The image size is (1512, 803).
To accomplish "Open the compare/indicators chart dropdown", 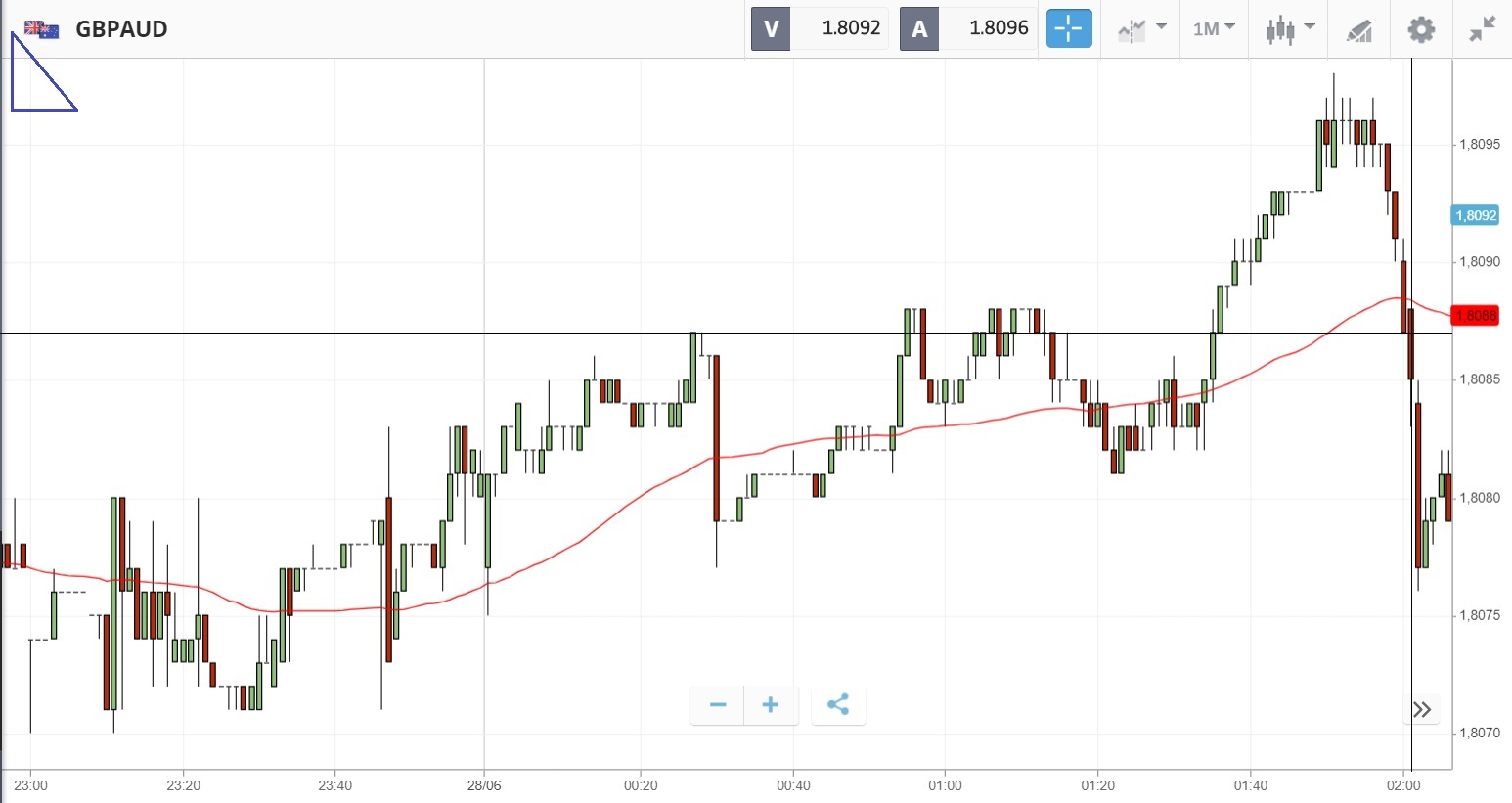I will point(1141,29).
